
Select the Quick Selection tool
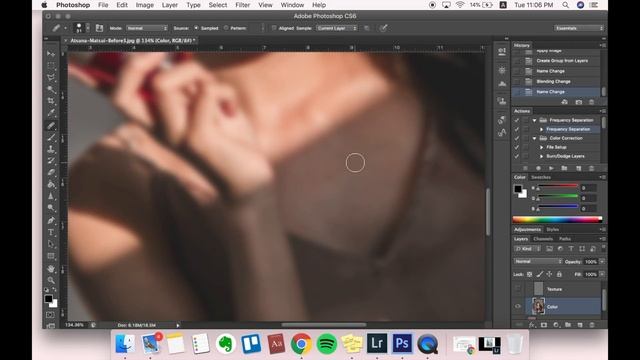tap(51, 89)
